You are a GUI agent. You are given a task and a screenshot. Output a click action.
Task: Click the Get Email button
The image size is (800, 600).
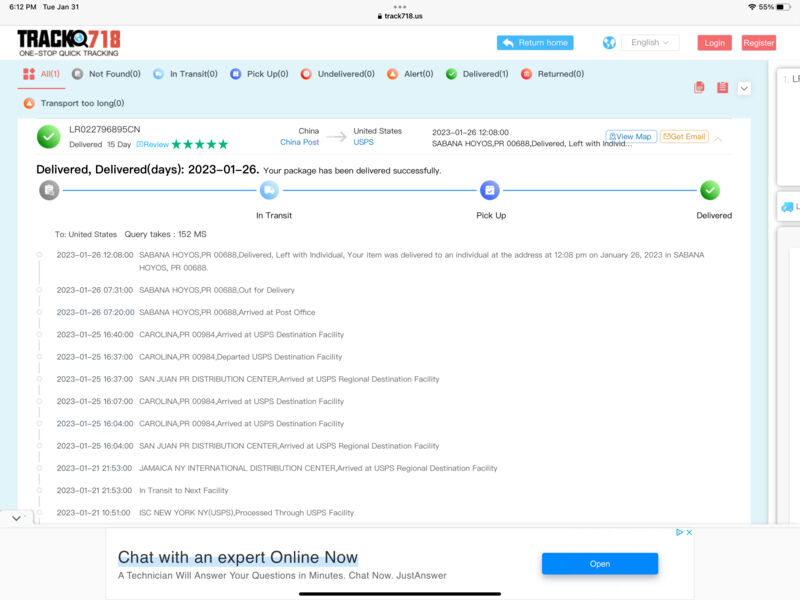coord(684,136)
